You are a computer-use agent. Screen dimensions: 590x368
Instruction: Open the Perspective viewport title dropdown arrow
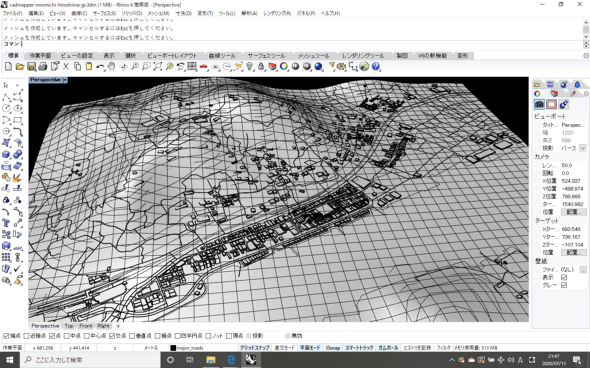pyautogui.click(x=65, y=80)
